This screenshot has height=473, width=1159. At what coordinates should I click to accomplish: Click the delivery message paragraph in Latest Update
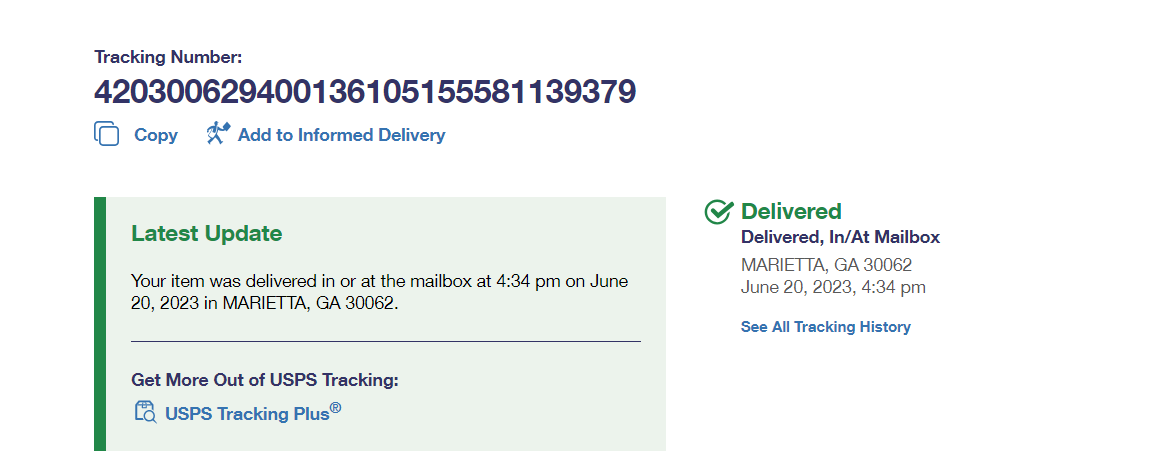[380, 292]
